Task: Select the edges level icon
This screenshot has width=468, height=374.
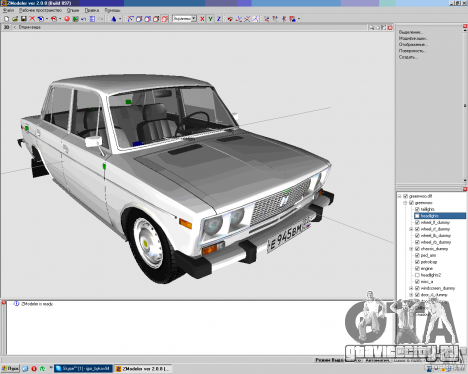Action: click(x=139, y=19)
